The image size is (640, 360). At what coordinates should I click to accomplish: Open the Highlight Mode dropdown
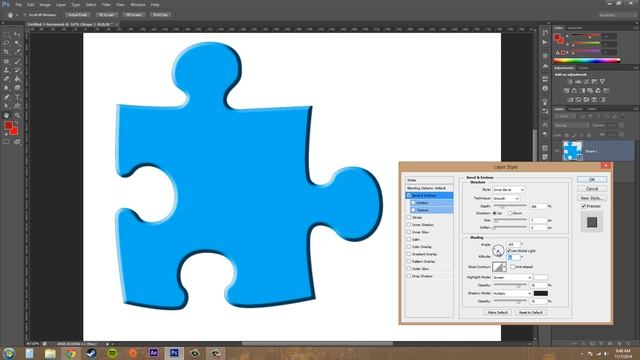click(512, 278)
